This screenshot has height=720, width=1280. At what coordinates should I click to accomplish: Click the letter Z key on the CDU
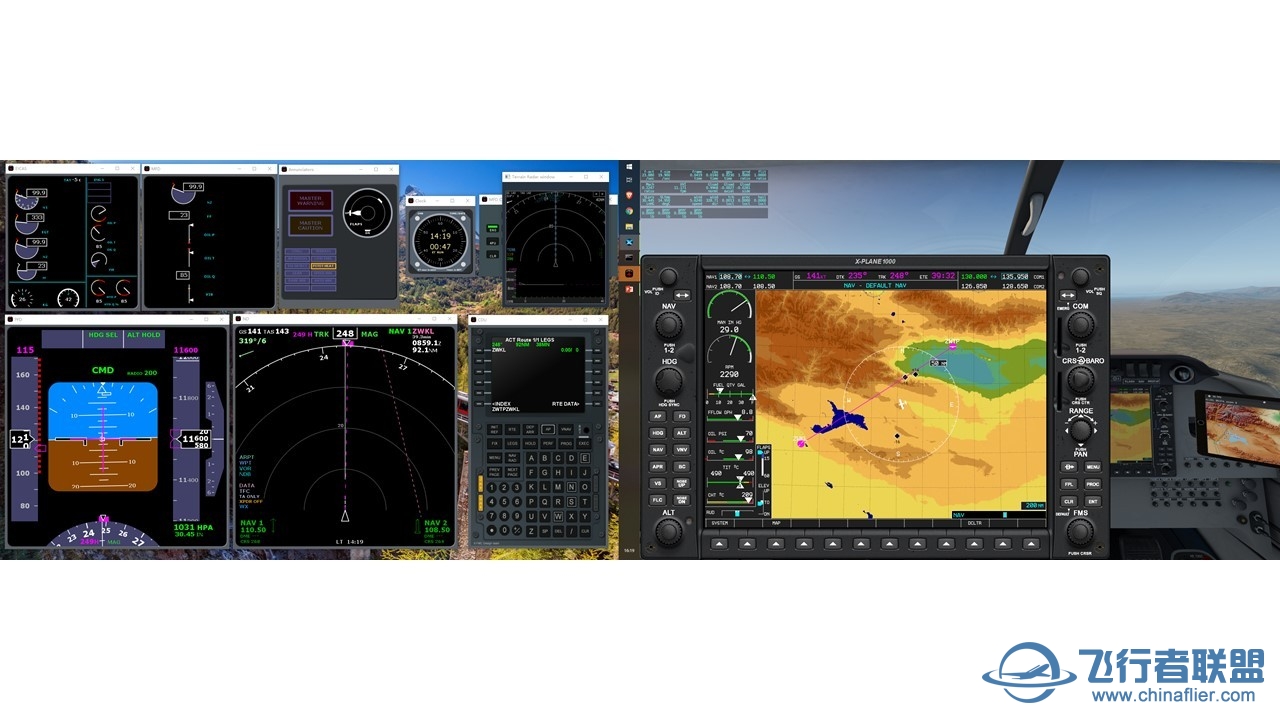click(531, 531)
